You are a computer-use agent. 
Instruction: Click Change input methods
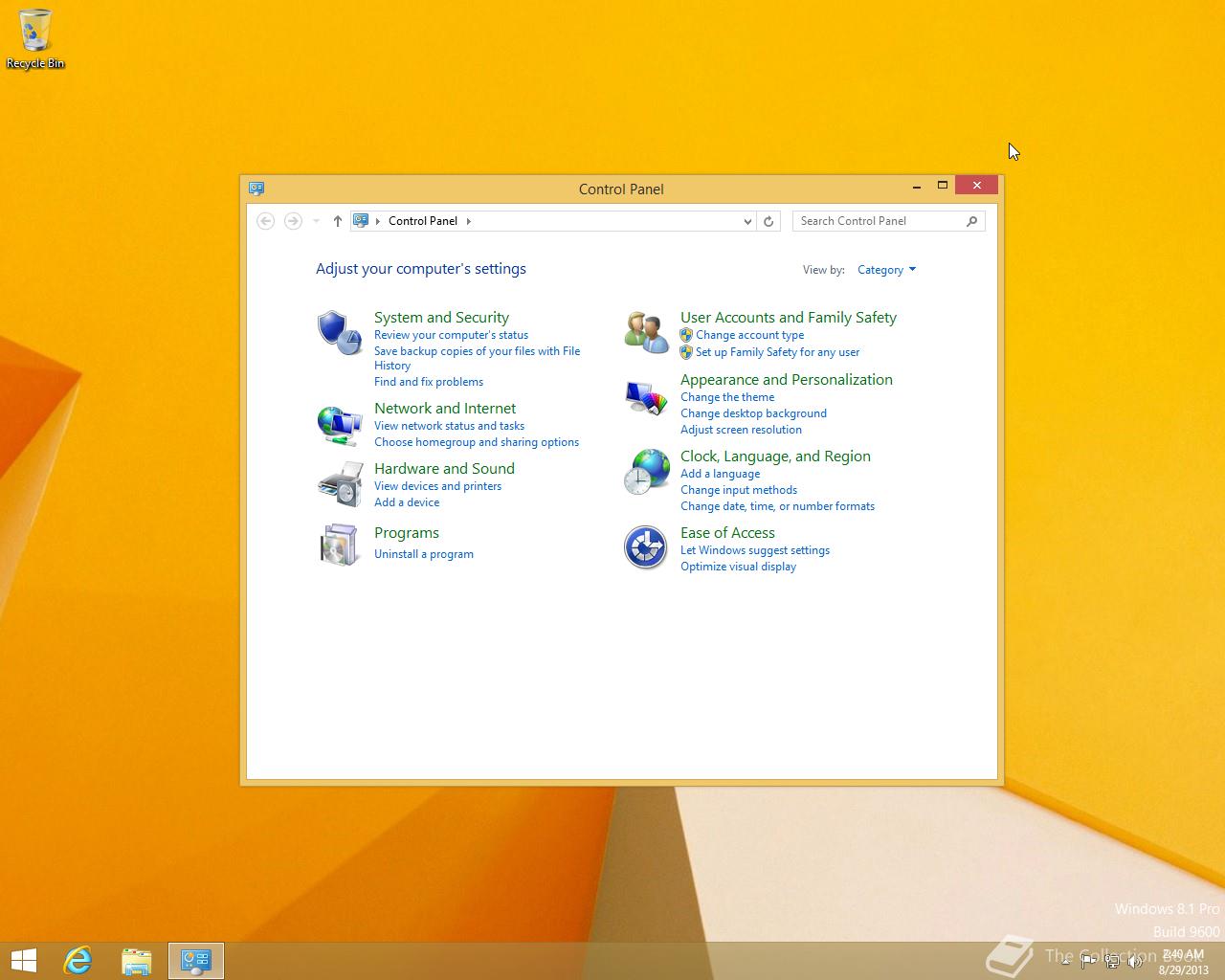tap(739, 490)
